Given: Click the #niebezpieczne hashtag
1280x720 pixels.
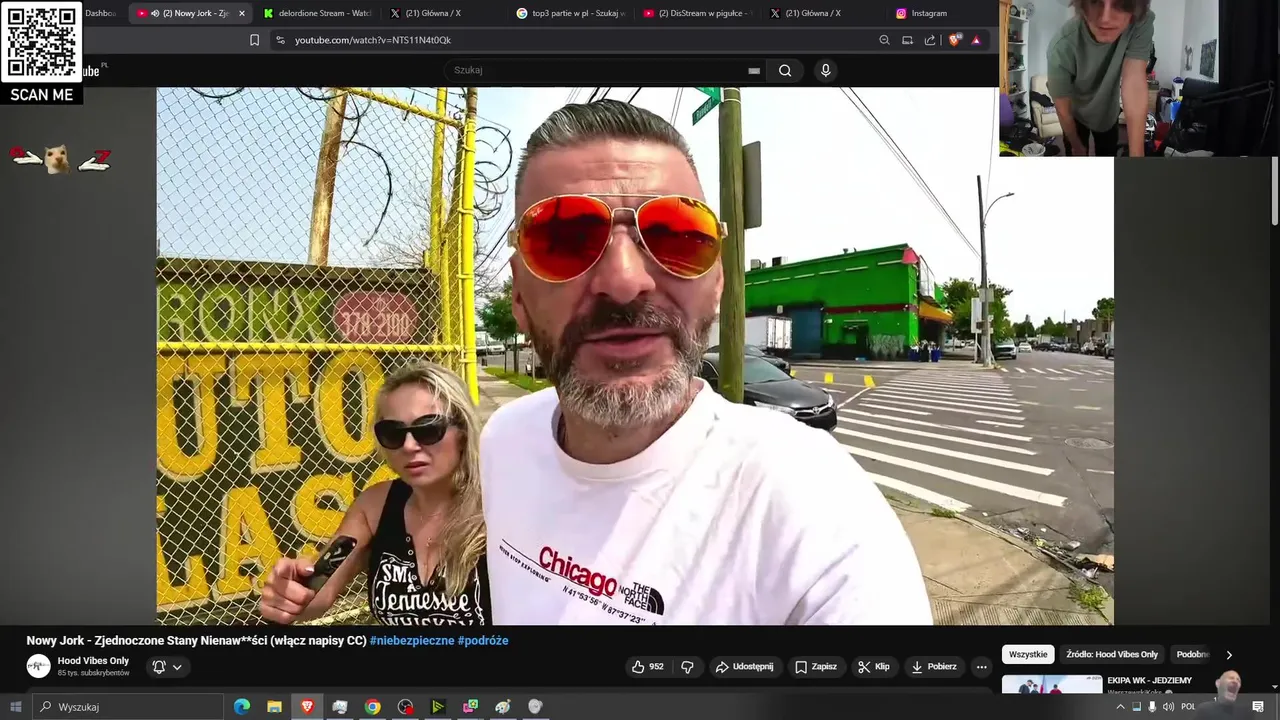Looking at the screenshot, I should click(x=412, y=641).
